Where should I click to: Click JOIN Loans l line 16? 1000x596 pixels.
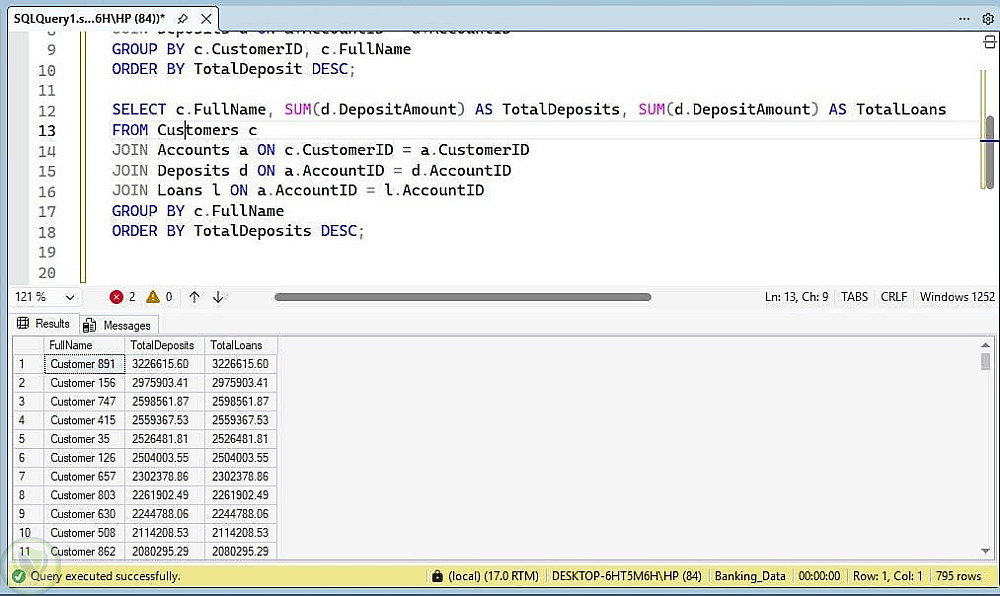click(x=298, y=191)
